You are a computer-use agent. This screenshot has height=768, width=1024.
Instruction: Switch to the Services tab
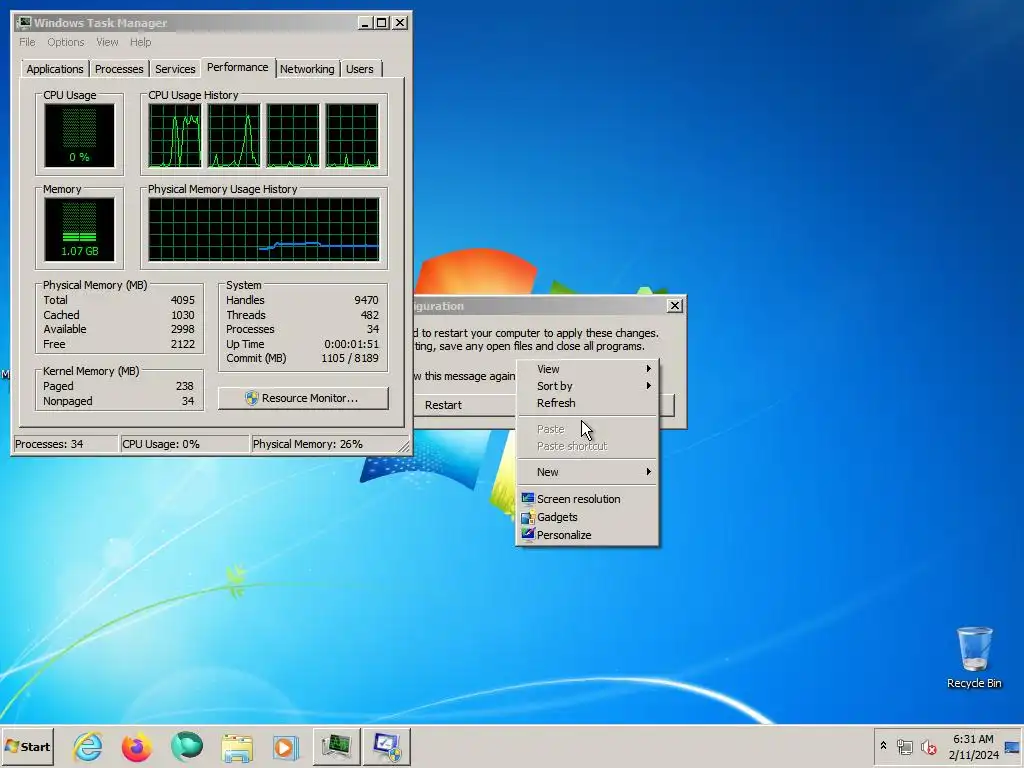[x=175, y=69]
